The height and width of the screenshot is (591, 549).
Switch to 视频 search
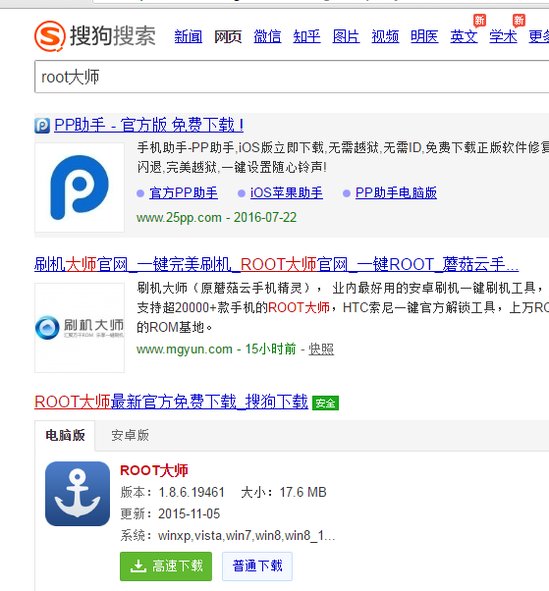385,37
